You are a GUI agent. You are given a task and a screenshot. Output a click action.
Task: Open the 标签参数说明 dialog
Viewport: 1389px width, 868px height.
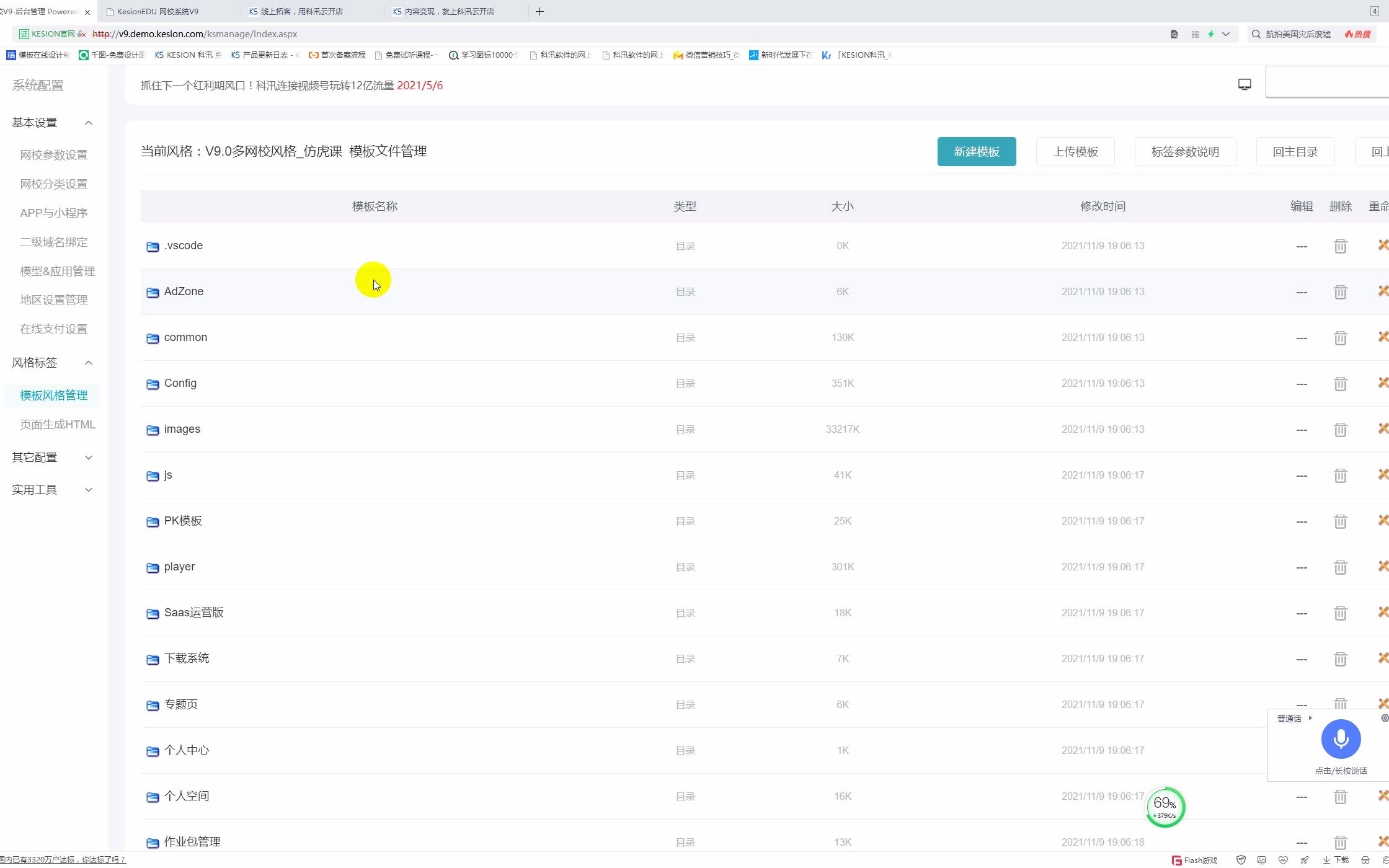pyautogui.click(x=1184, y=151)
